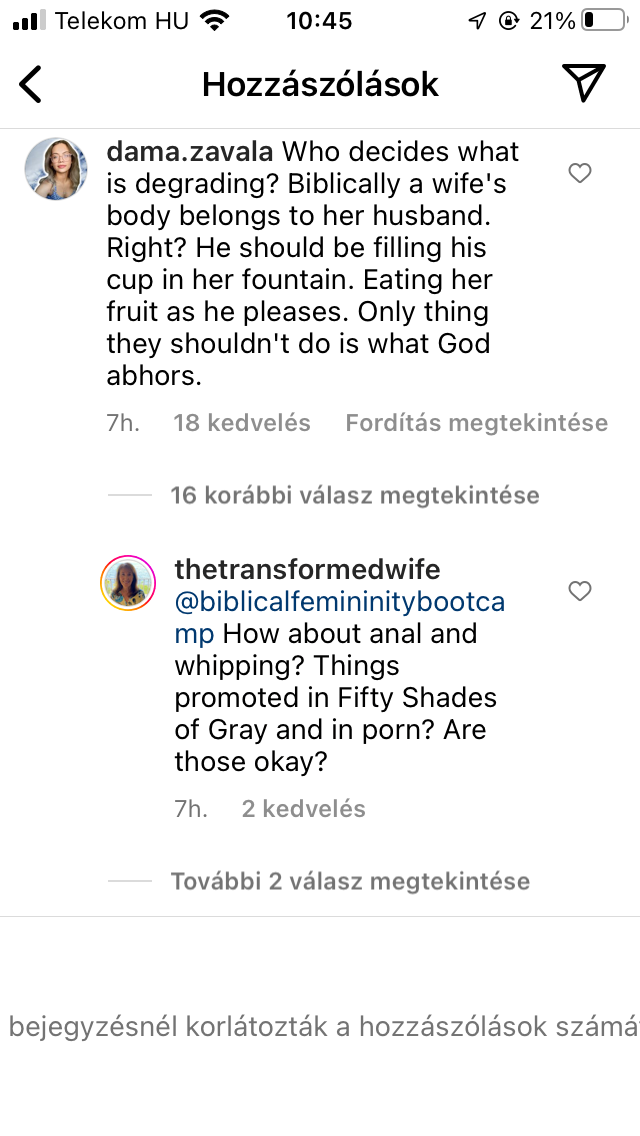Viewport: 640px width, 1136px height.
Task: View the 18 kedvelés likes list
Action: (242, 423)
